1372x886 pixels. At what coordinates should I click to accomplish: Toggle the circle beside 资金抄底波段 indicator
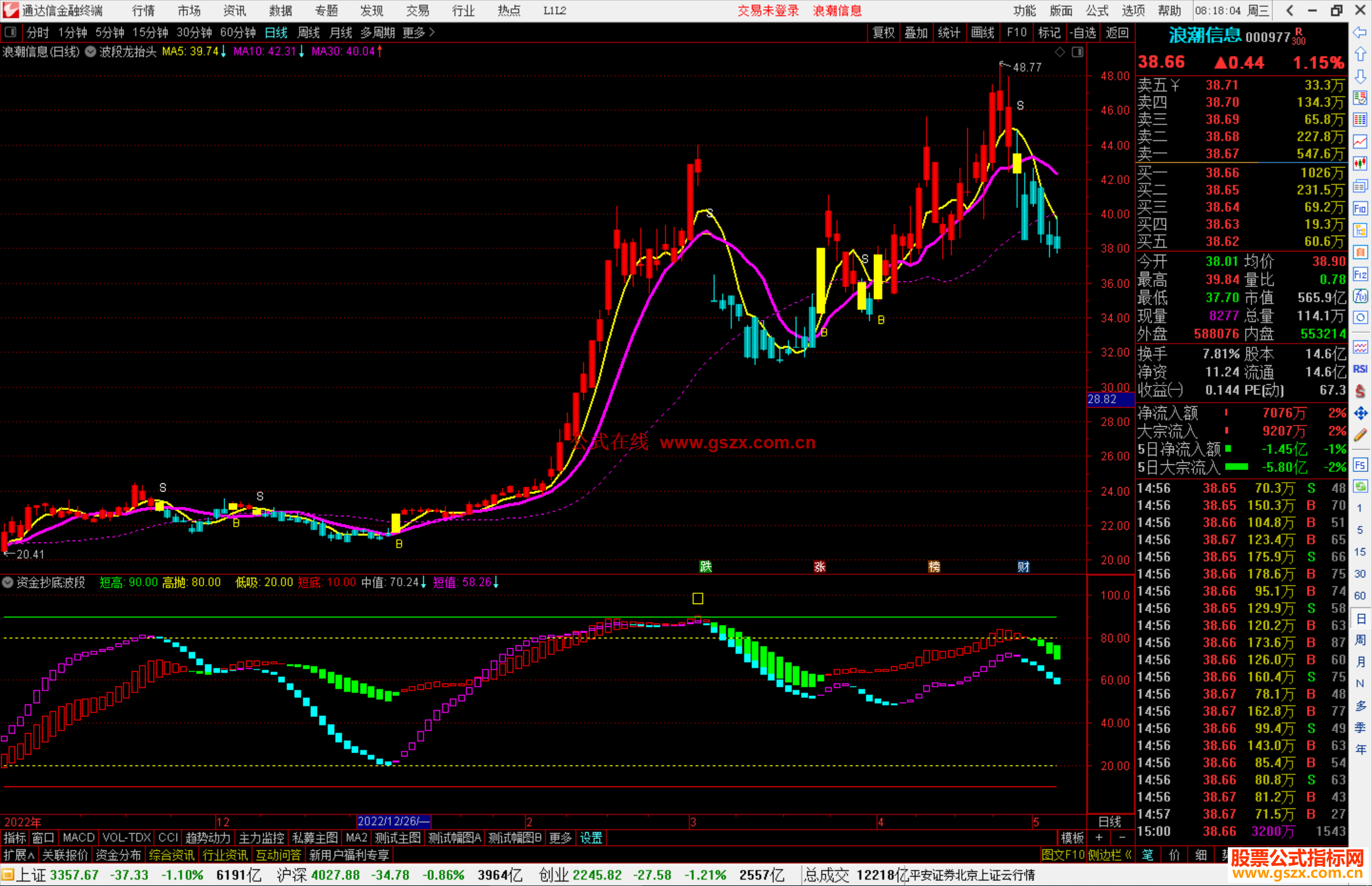(x=8, y=582)
